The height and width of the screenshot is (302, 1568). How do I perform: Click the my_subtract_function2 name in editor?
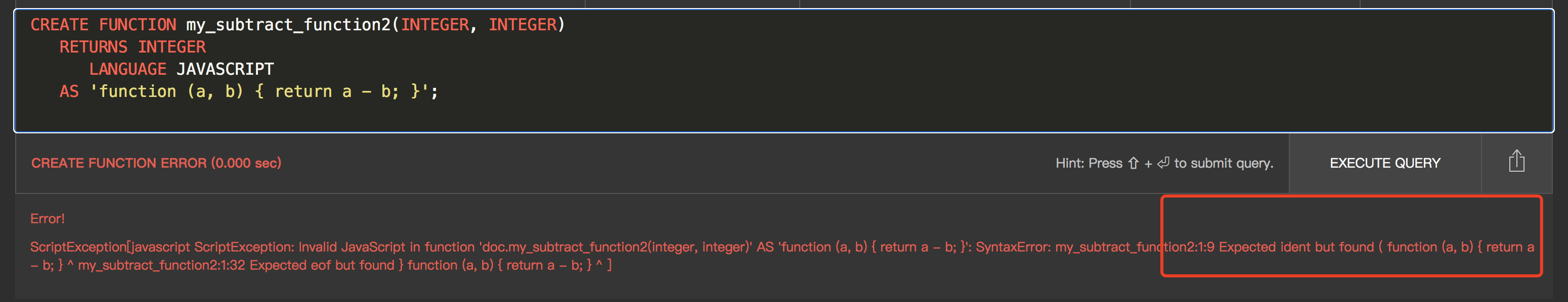tap(288, 25)
